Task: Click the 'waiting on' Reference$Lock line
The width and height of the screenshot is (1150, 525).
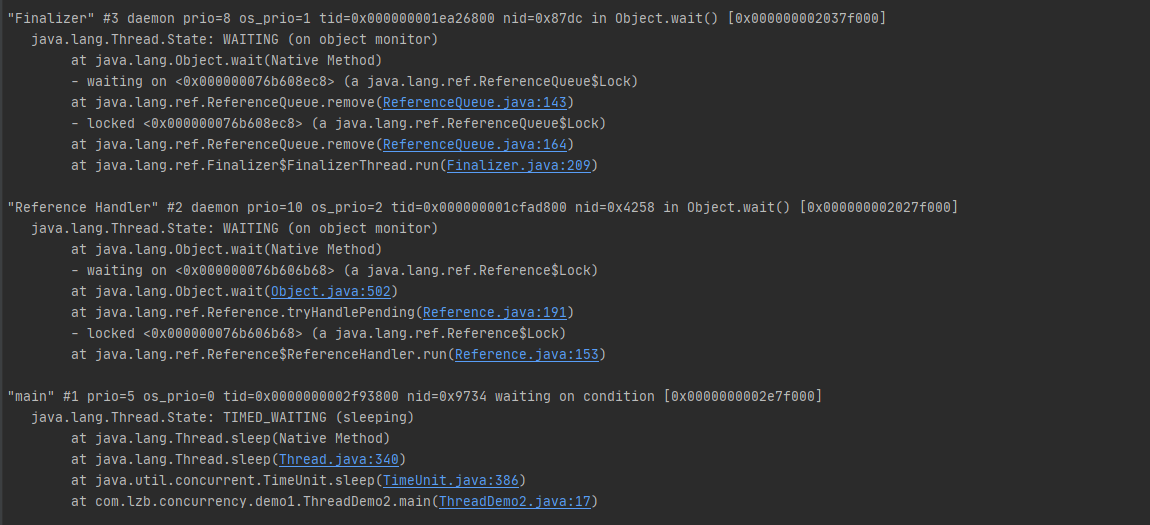Action: [x=334, y=271]
